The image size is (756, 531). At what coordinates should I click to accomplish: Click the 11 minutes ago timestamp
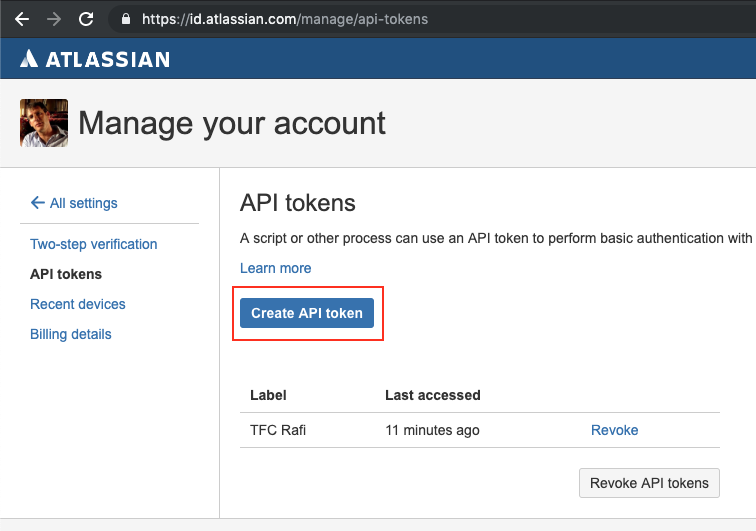coord(432,430)
